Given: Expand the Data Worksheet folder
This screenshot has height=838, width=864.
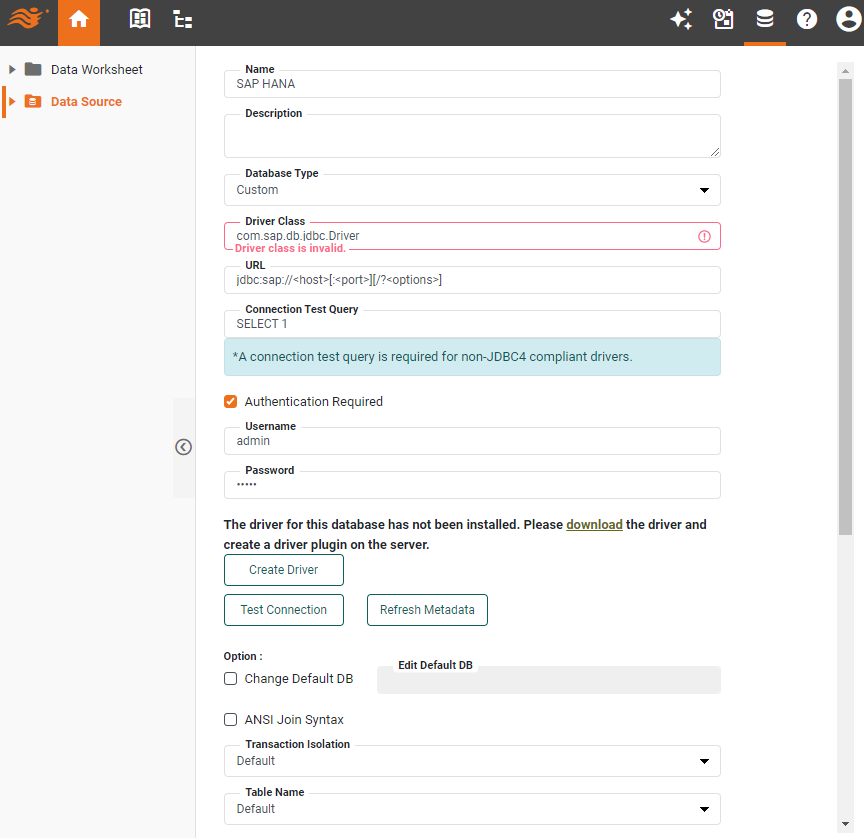Looking at the screenshot, I should click(12, 69).
